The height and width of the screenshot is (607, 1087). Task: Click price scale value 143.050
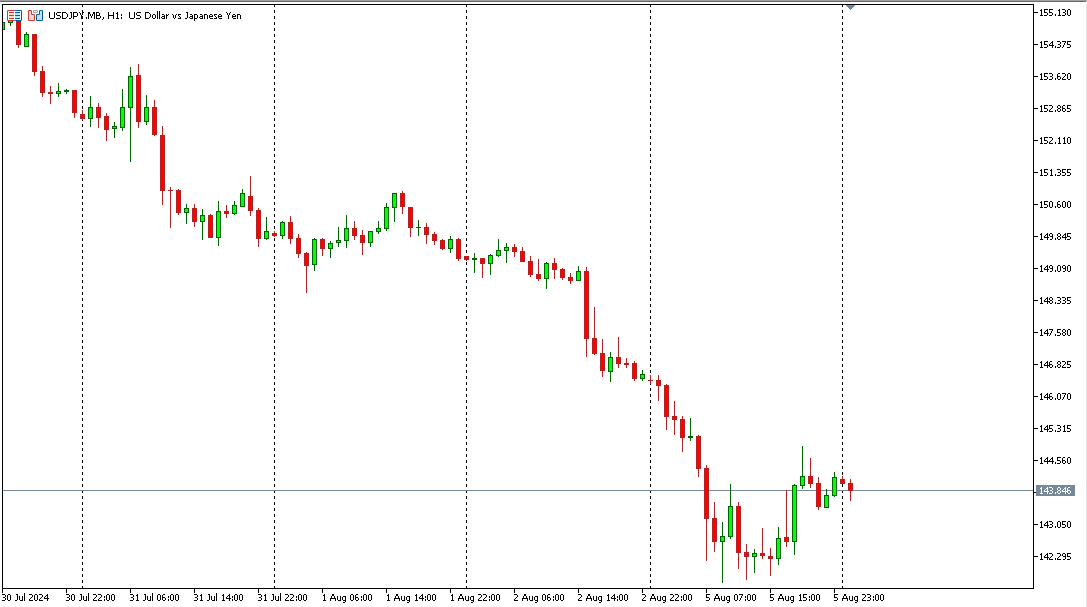(x=1055, y=525)
